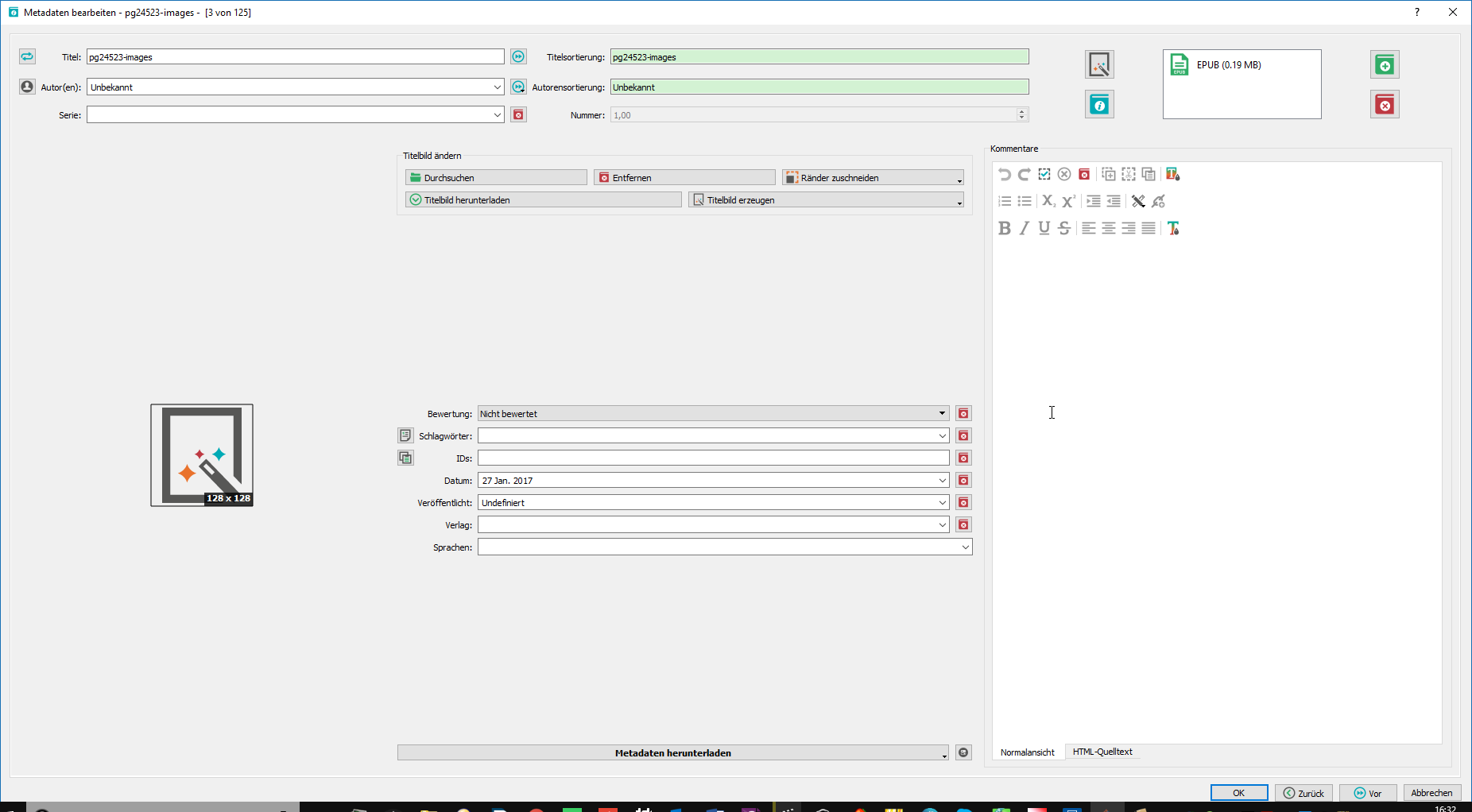Copy selection in Kommentare toolbar

[x=1109, y=174]
